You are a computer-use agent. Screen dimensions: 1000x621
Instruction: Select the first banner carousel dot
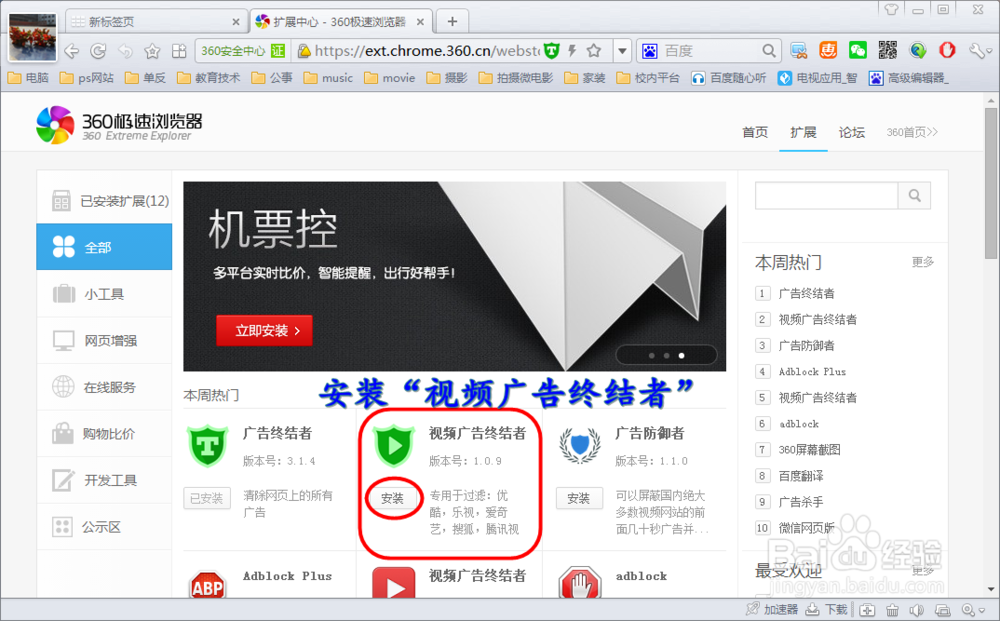tap(651, 355)
